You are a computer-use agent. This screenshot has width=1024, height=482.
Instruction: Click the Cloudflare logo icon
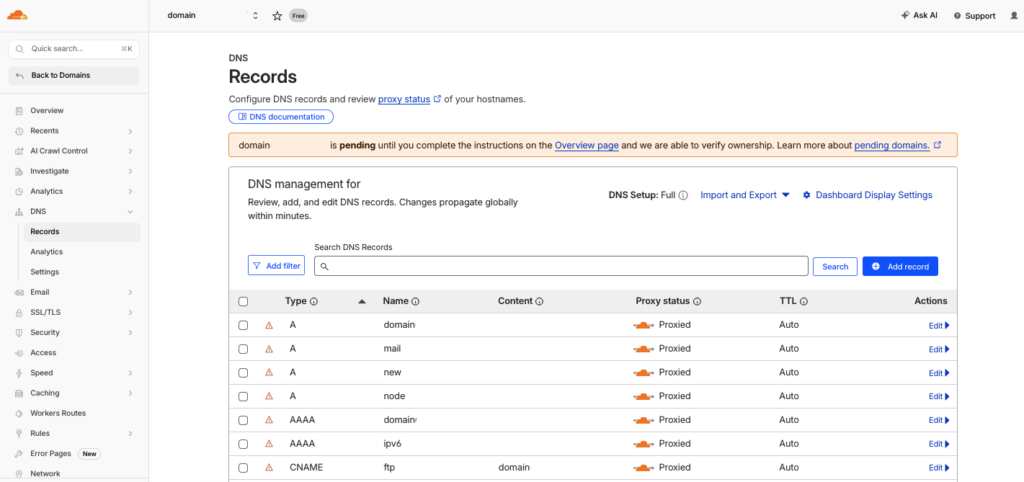(x=18, y=15)
